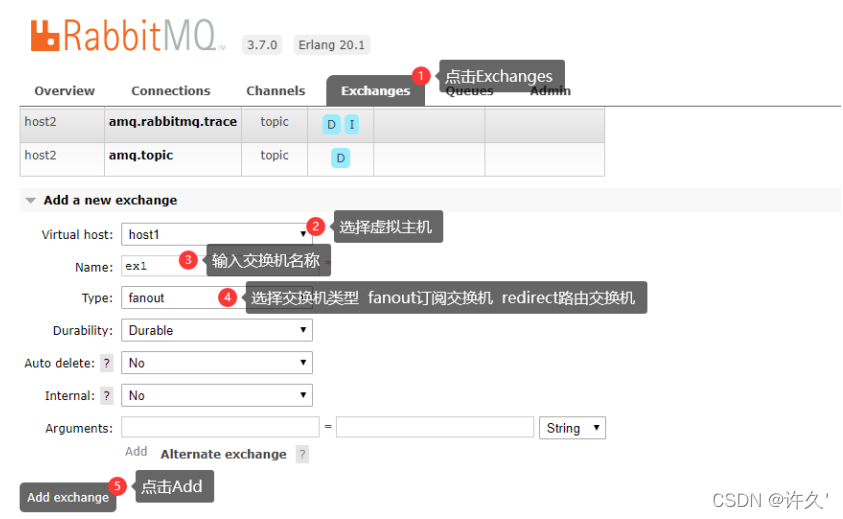Viewport: 843px width, 519px height.
Task: Click the help icon next to Alternate exchange
Action: (302, 454)
